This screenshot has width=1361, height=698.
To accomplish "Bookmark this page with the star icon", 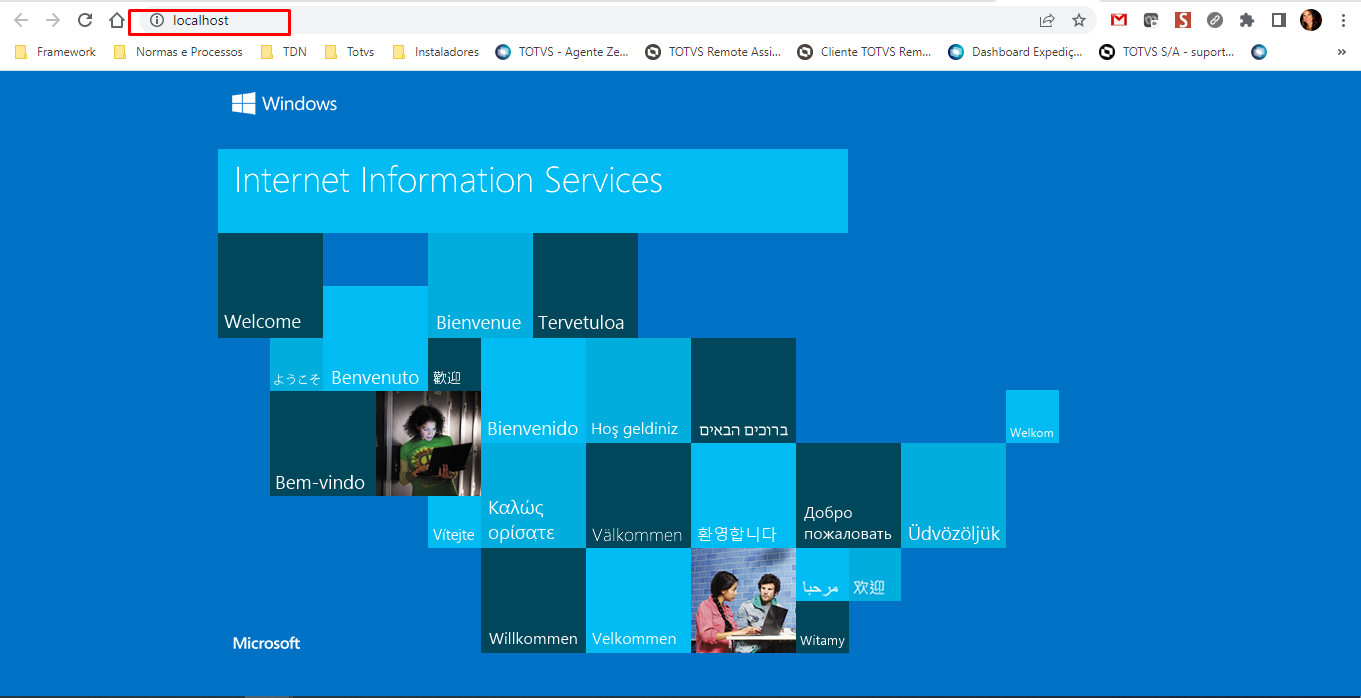I will click(1079, 20).
